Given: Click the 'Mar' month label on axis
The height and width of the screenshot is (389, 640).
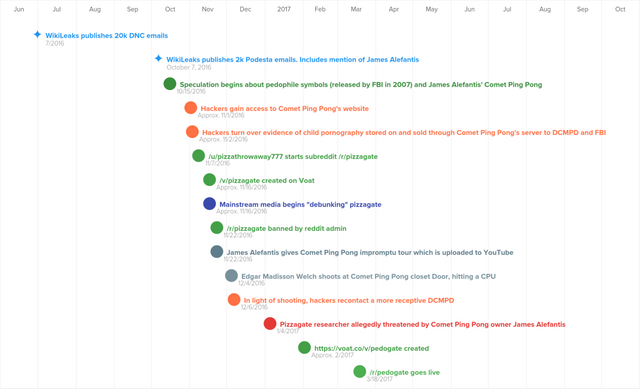Looking at the screenshot, I should tap(356, 9).
